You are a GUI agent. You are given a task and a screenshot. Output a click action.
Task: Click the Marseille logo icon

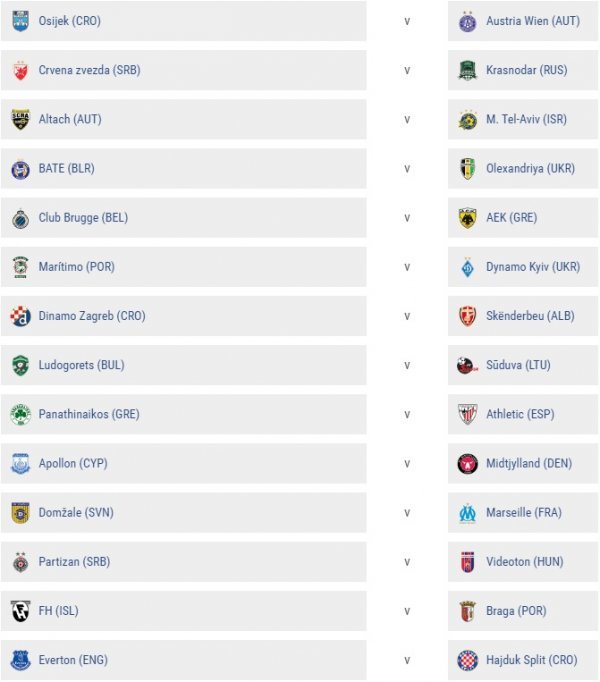[x=468, y=513]
